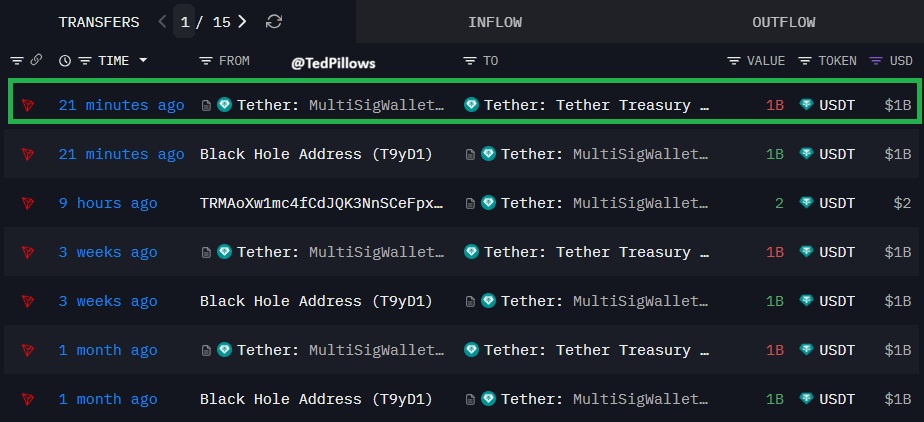Click USDT token label in 3 weeks Treasury row
This screenshot has width=924, height=422.
[x=837, y=252]
